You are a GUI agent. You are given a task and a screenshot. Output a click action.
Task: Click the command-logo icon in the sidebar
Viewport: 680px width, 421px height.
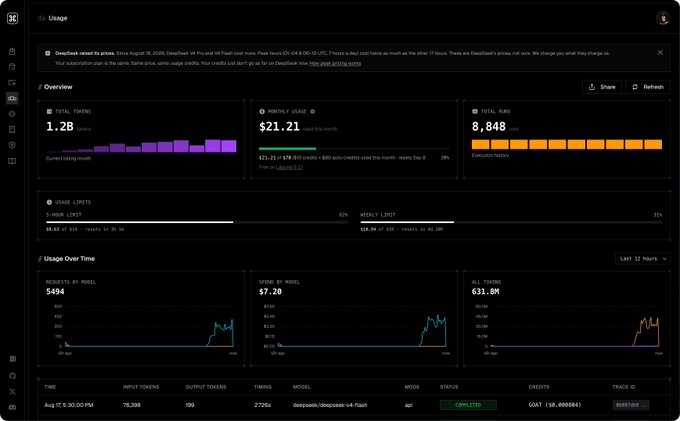click(12, 18)
